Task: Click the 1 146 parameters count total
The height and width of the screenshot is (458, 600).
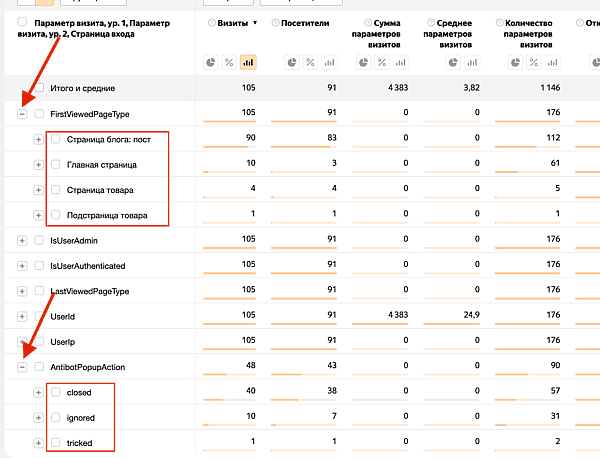Action: click(550, 88)
